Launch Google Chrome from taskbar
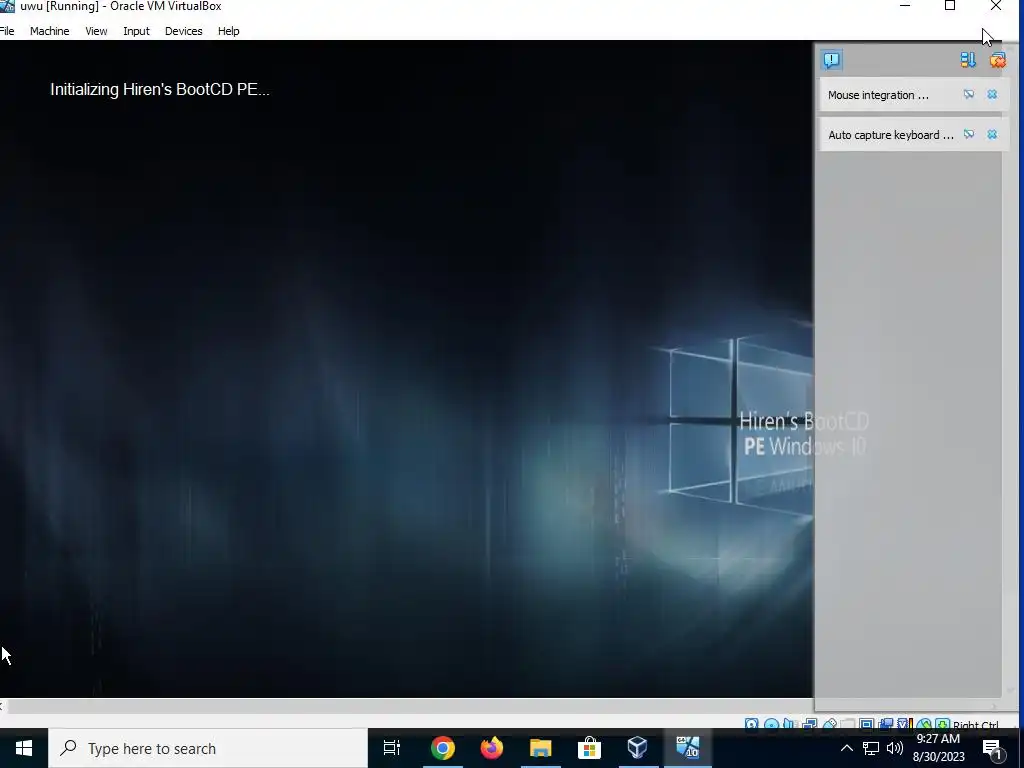The image size is (1024, 768). [x=442, y=748]
